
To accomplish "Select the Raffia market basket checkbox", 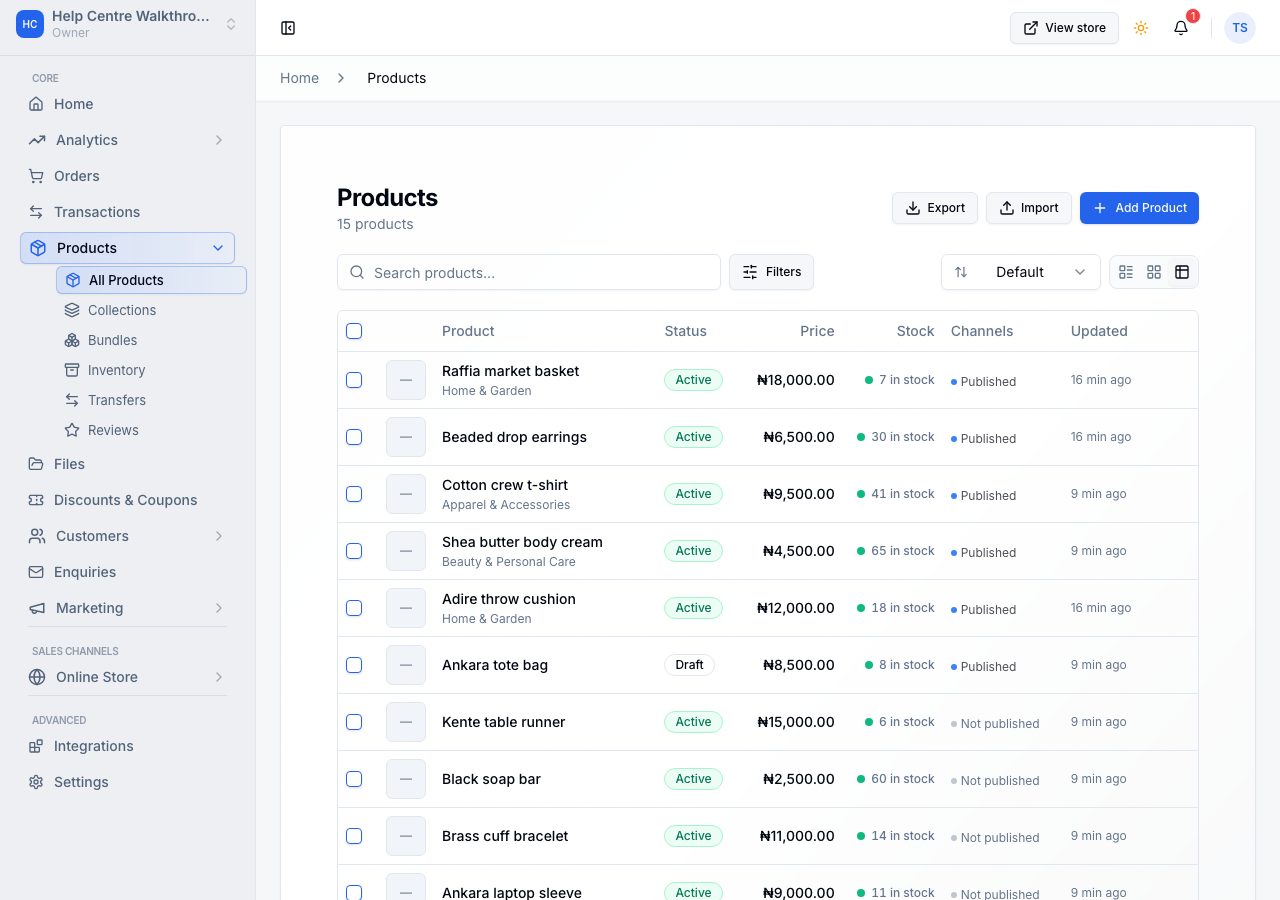I will (354, 380).
